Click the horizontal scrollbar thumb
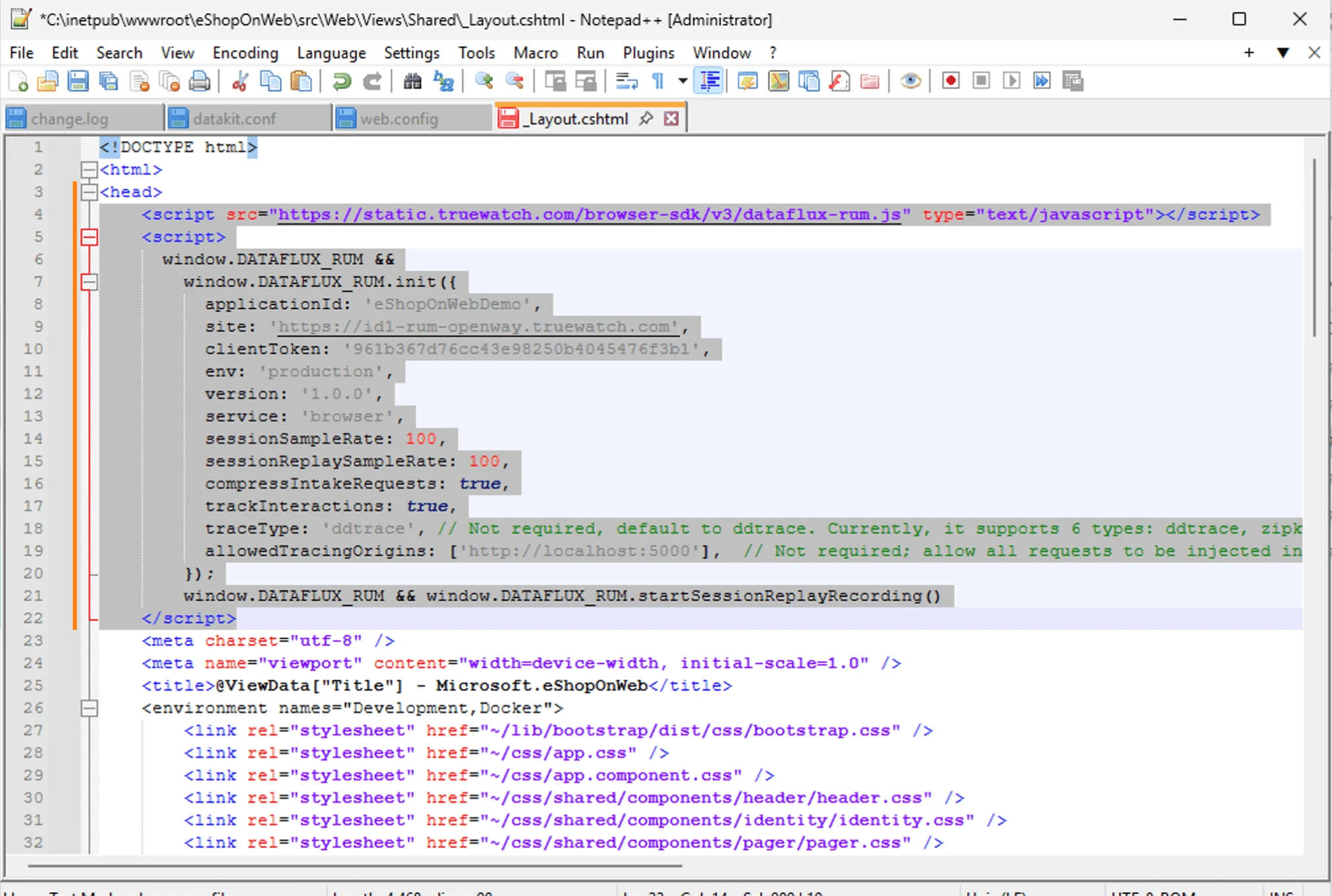This screenshot has width=1332, height=896. click(x=354, y=865)
